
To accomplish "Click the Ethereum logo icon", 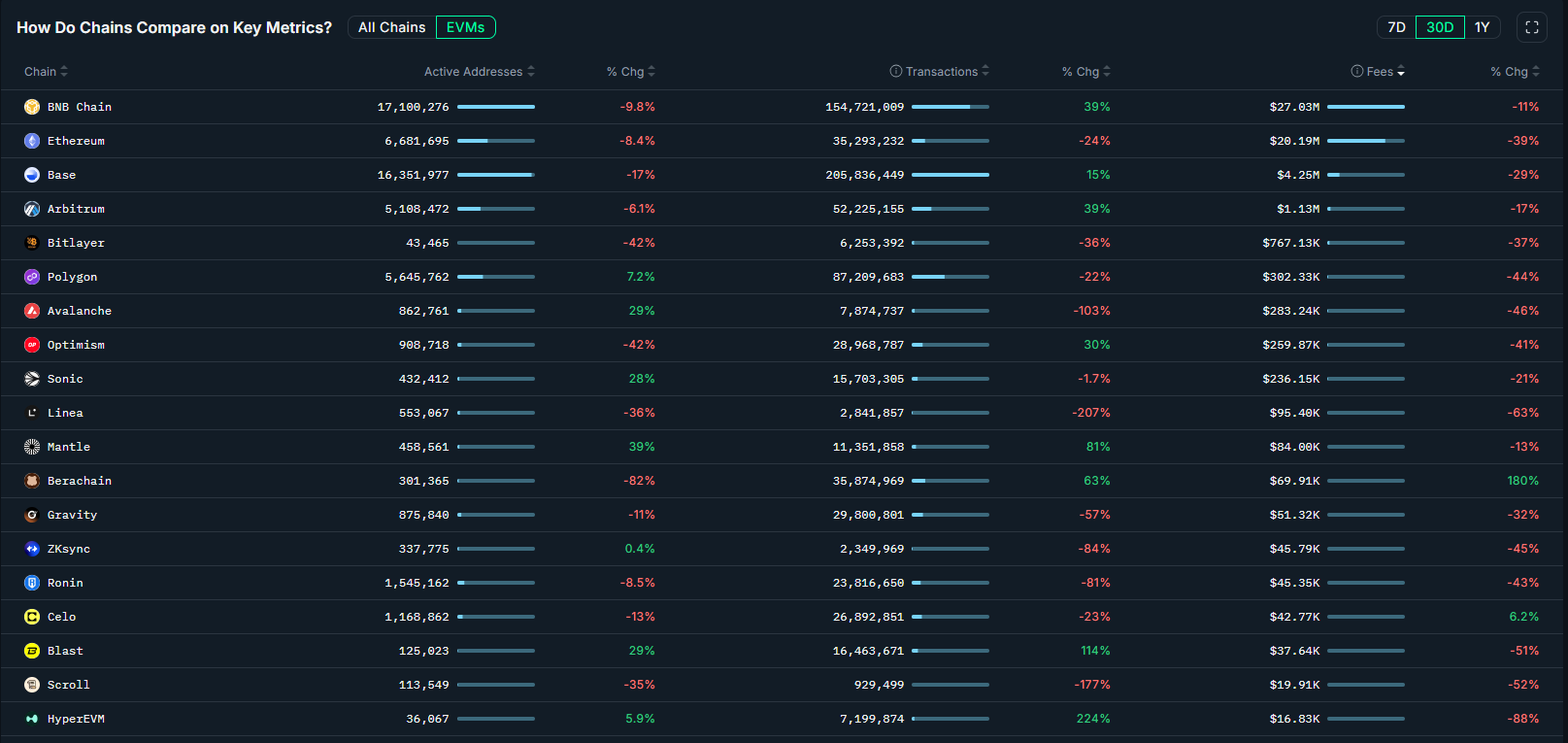I will pyautogui.click(x=32, y=141).
